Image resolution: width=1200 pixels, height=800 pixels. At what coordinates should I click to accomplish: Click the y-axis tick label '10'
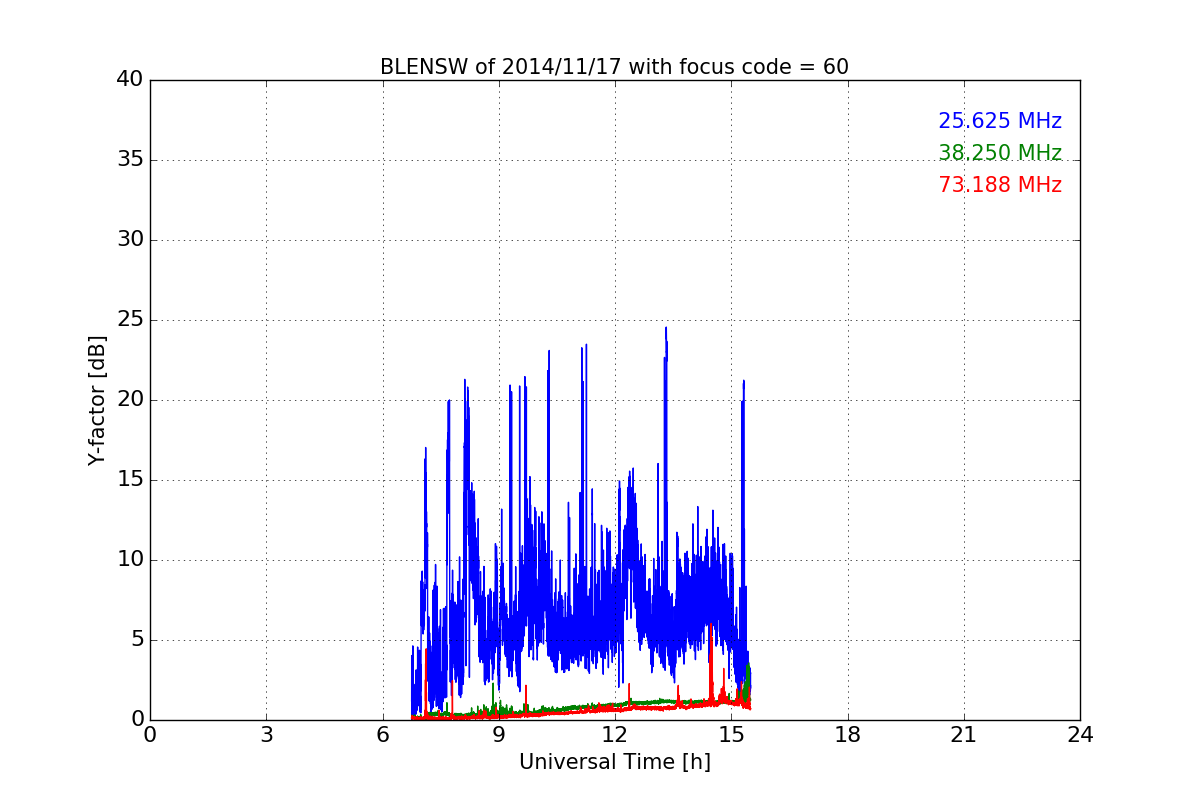[x=130, y=560]
